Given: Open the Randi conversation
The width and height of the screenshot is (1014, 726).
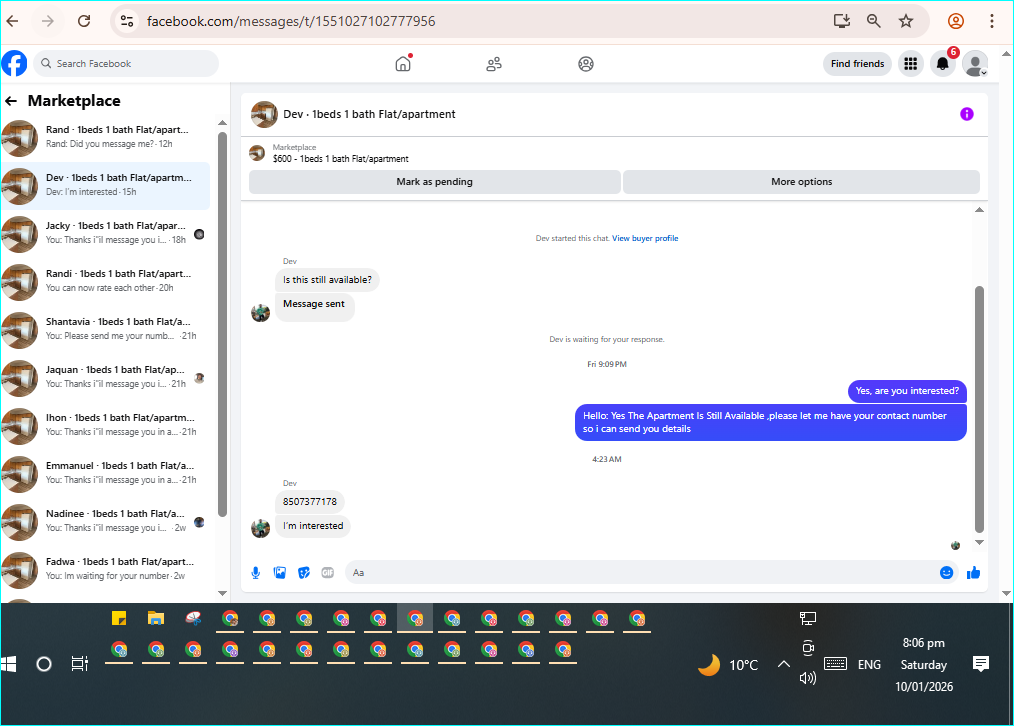Looking at the screenshot, I should pos(105,281).
